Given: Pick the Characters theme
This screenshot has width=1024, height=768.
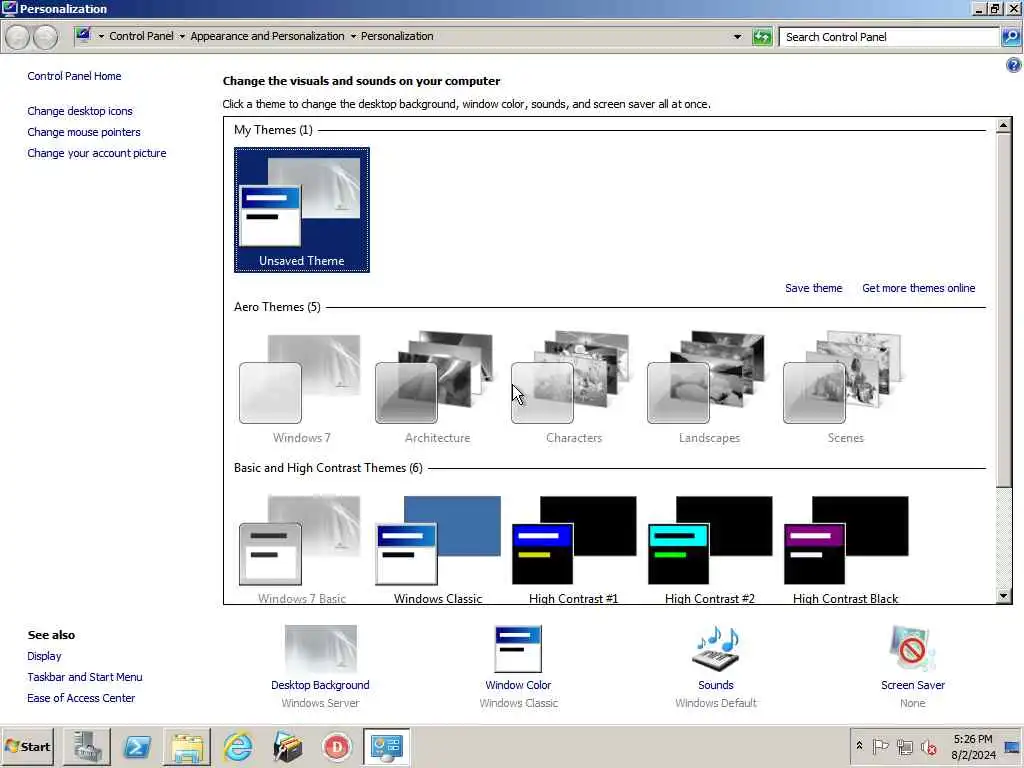Looking at the screenshot, I should click(x=573, y=389).
